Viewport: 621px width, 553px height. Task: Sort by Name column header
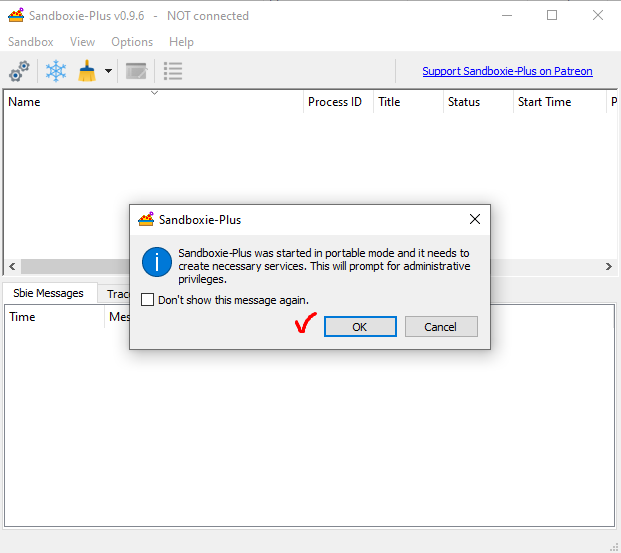154,102
